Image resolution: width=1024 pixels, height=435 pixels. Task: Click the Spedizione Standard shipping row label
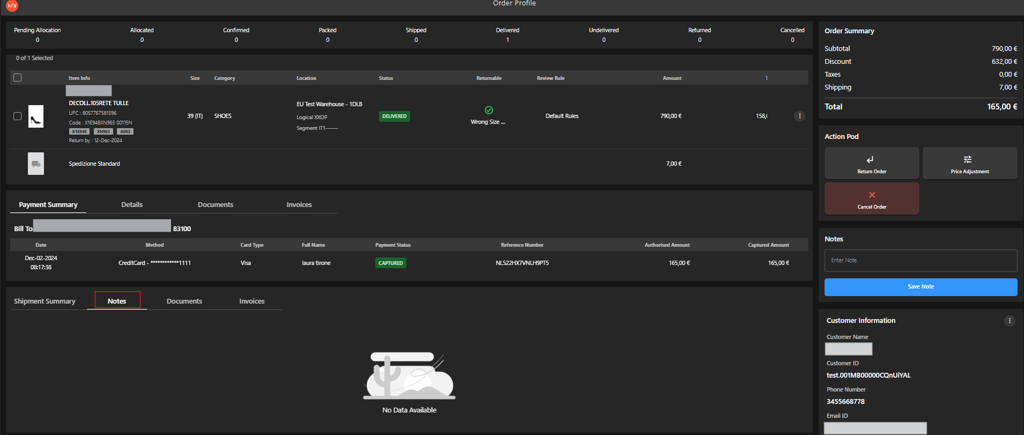point(94,164)
